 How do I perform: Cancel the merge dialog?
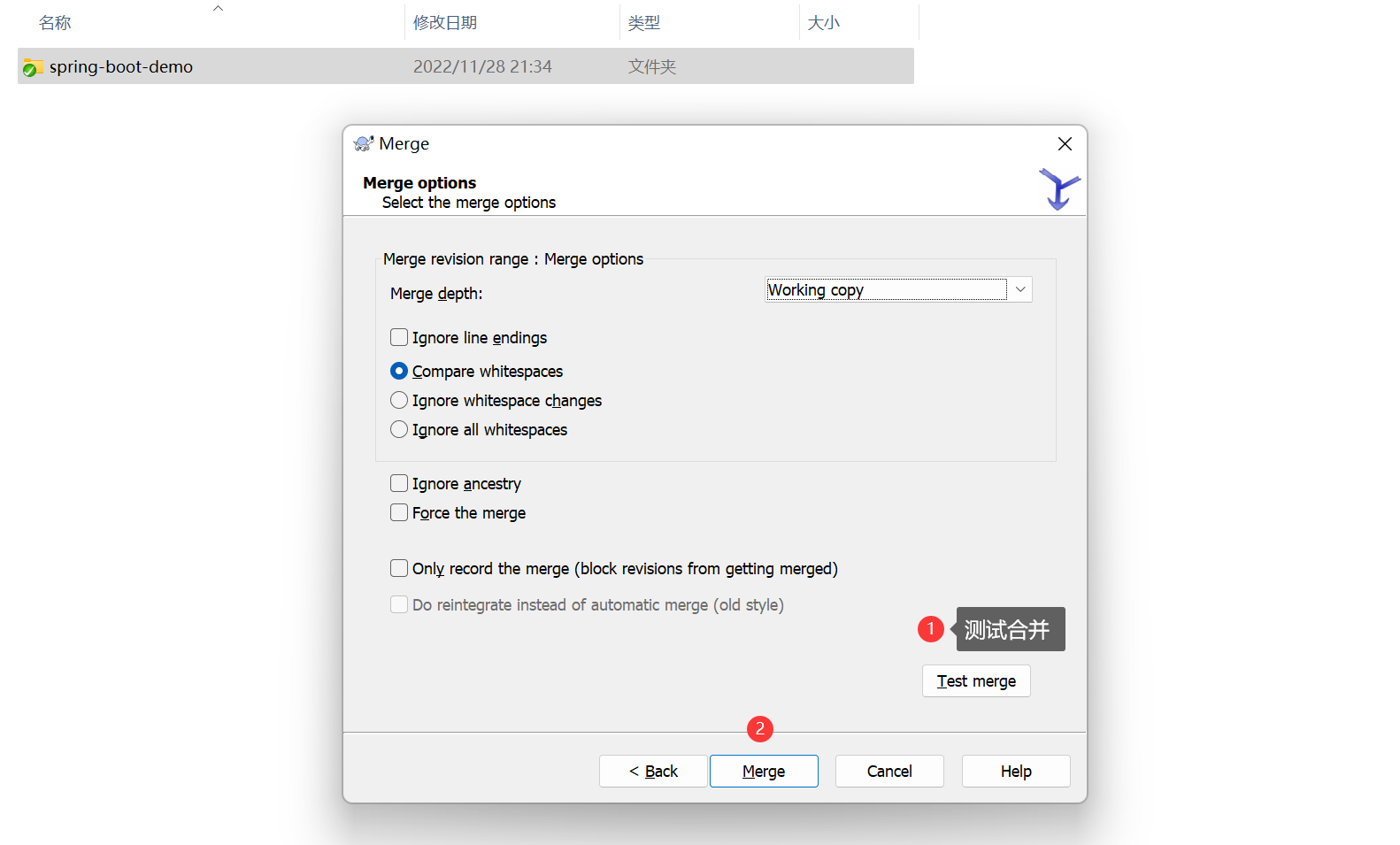tap(889, 771)
